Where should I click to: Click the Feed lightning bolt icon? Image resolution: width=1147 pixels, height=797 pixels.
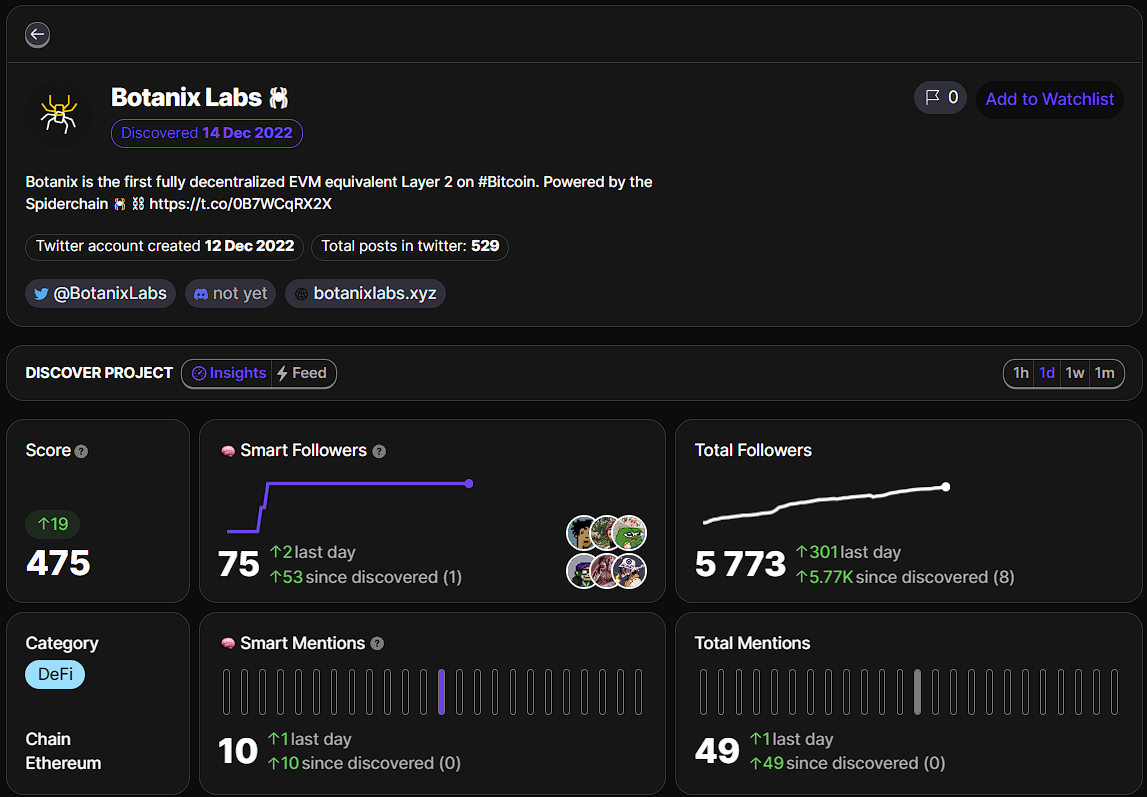coord(282,374)
